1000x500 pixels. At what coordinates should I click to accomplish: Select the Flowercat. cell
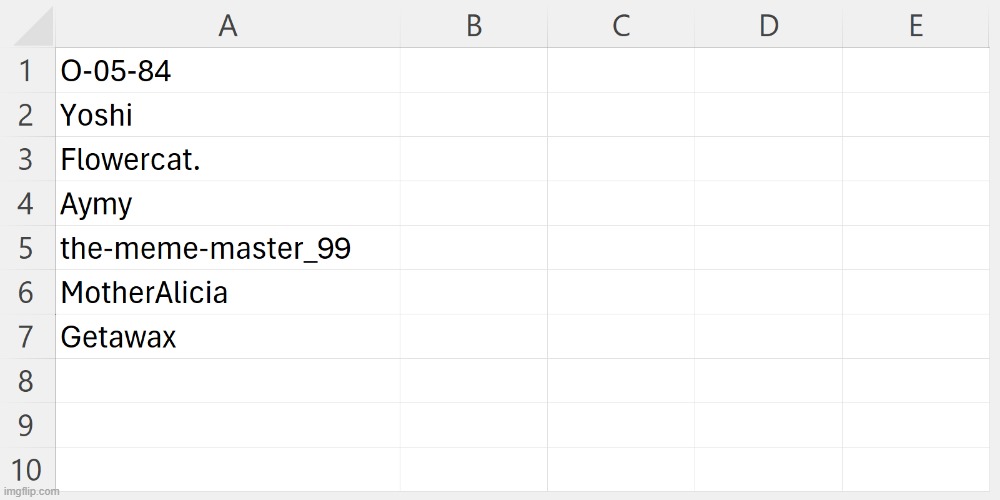tap(228, 160)
